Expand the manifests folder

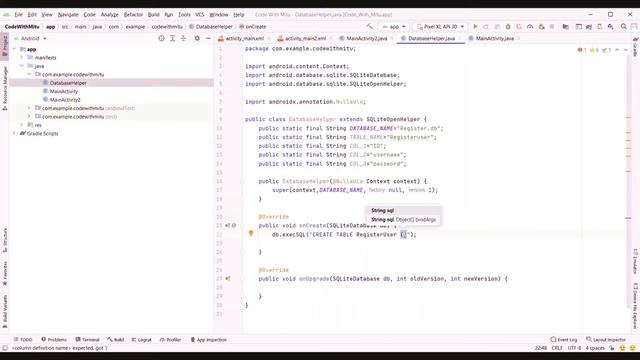pos(22,58)
